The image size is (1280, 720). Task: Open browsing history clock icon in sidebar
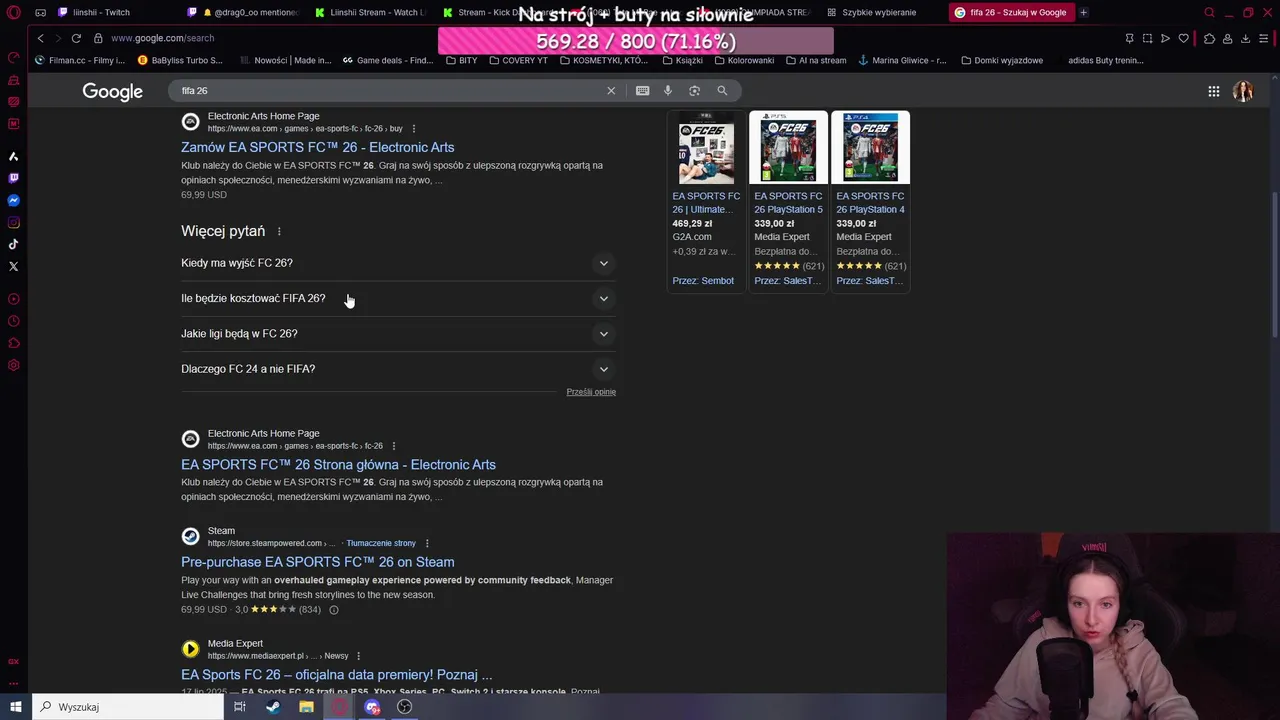pos(13,321)
